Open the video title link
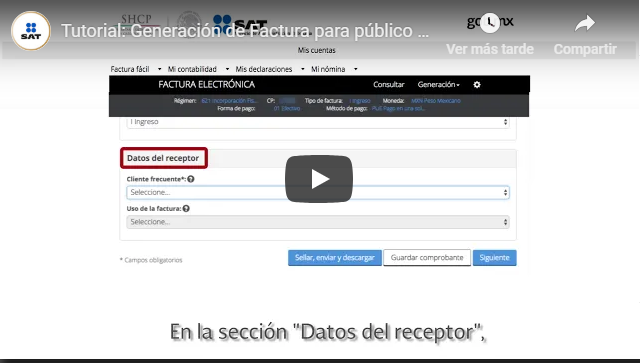Screen dimensions: 640x363 coord(245,31)
